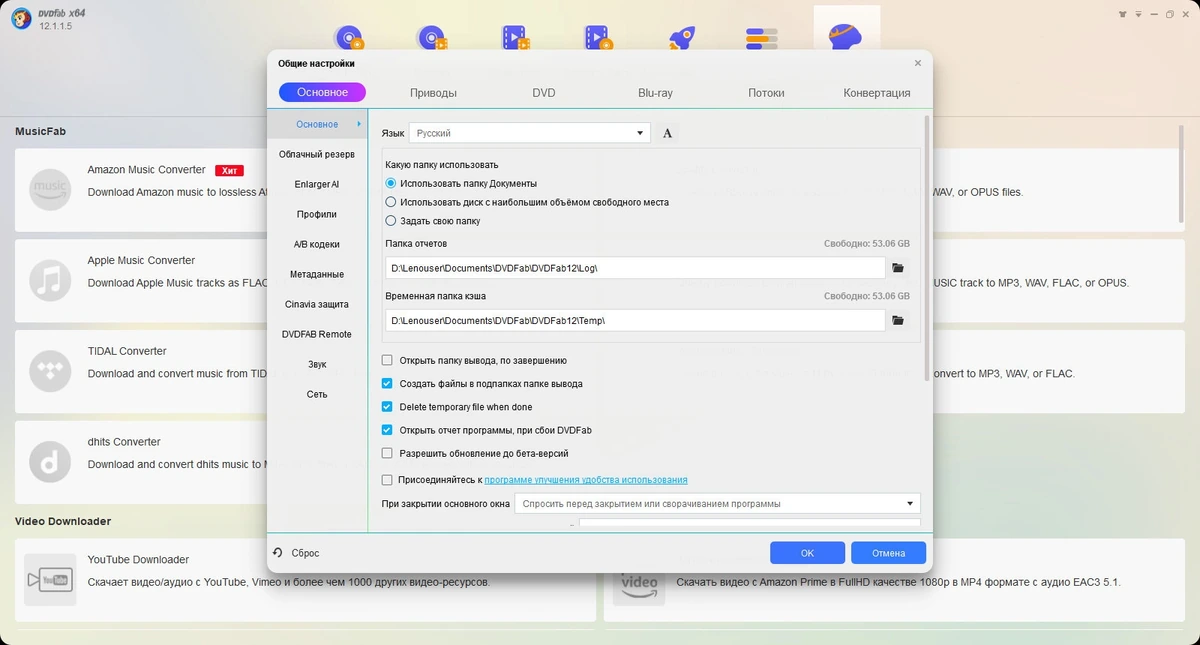Click the Amazon Prime video icon
Image resolution: width=1200 pixels, height=645 pixels.
639,579
